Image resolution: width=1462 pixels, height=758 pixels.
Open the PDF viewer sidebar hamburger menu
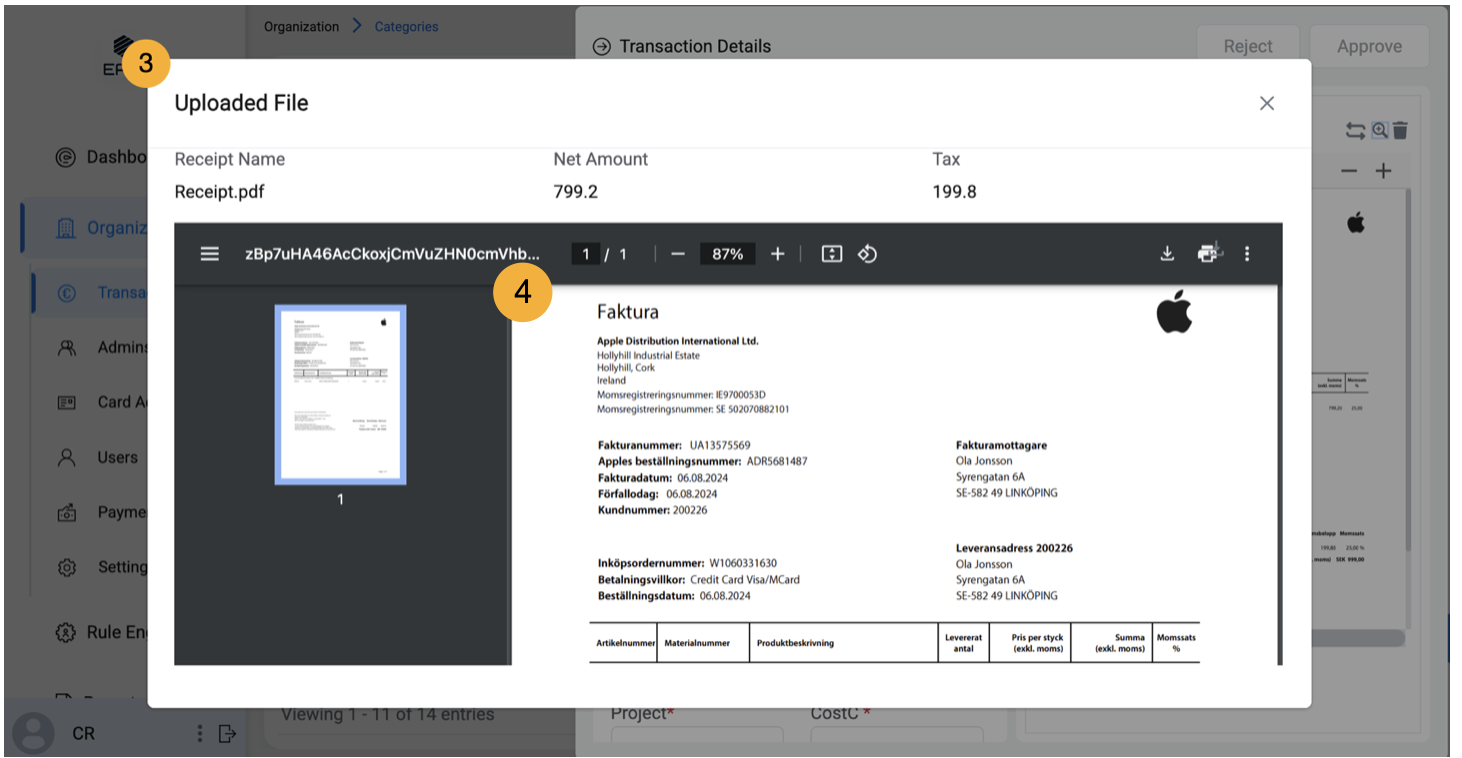point(210,254)
